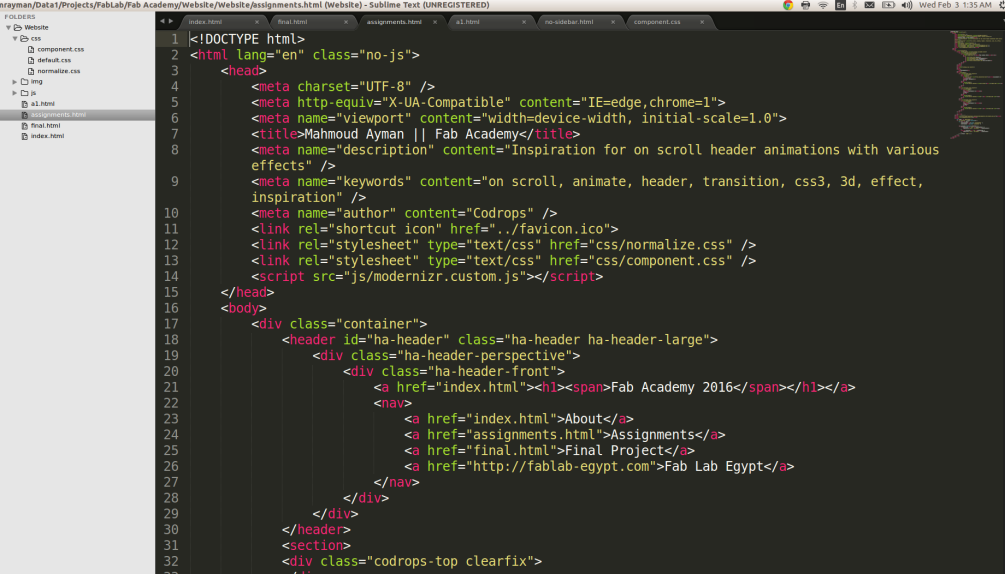Click the title text Mahmoud Ayman
Viewport: 1005px width, 574px height.
click(x=354, y=135)
